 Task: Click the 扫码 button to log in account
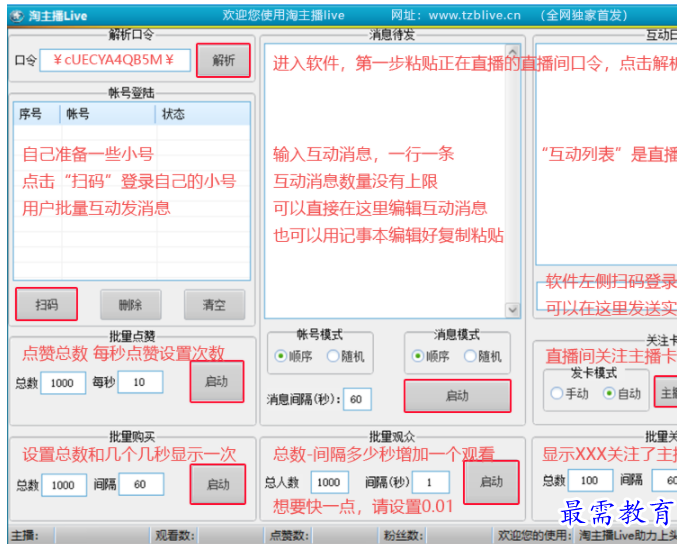[47, 304]
